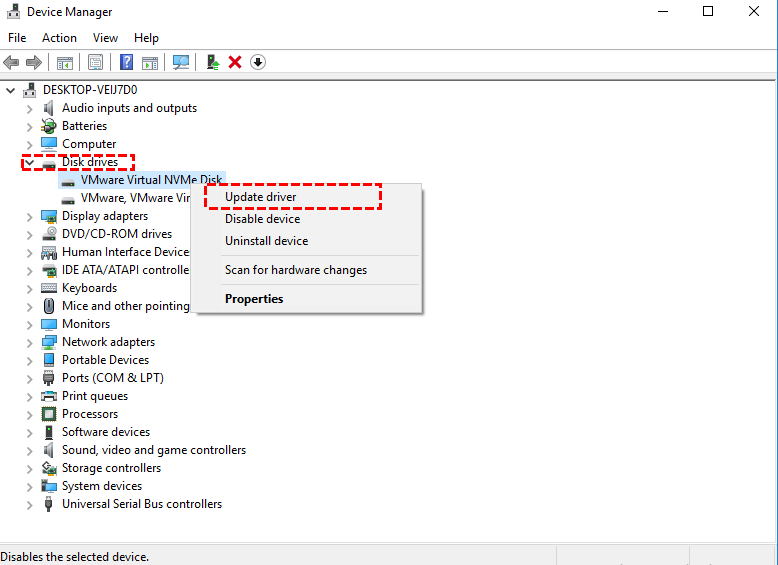778x565 pixels.
Task: Open the blue Help question mark icon
Action: coord(127,63)
